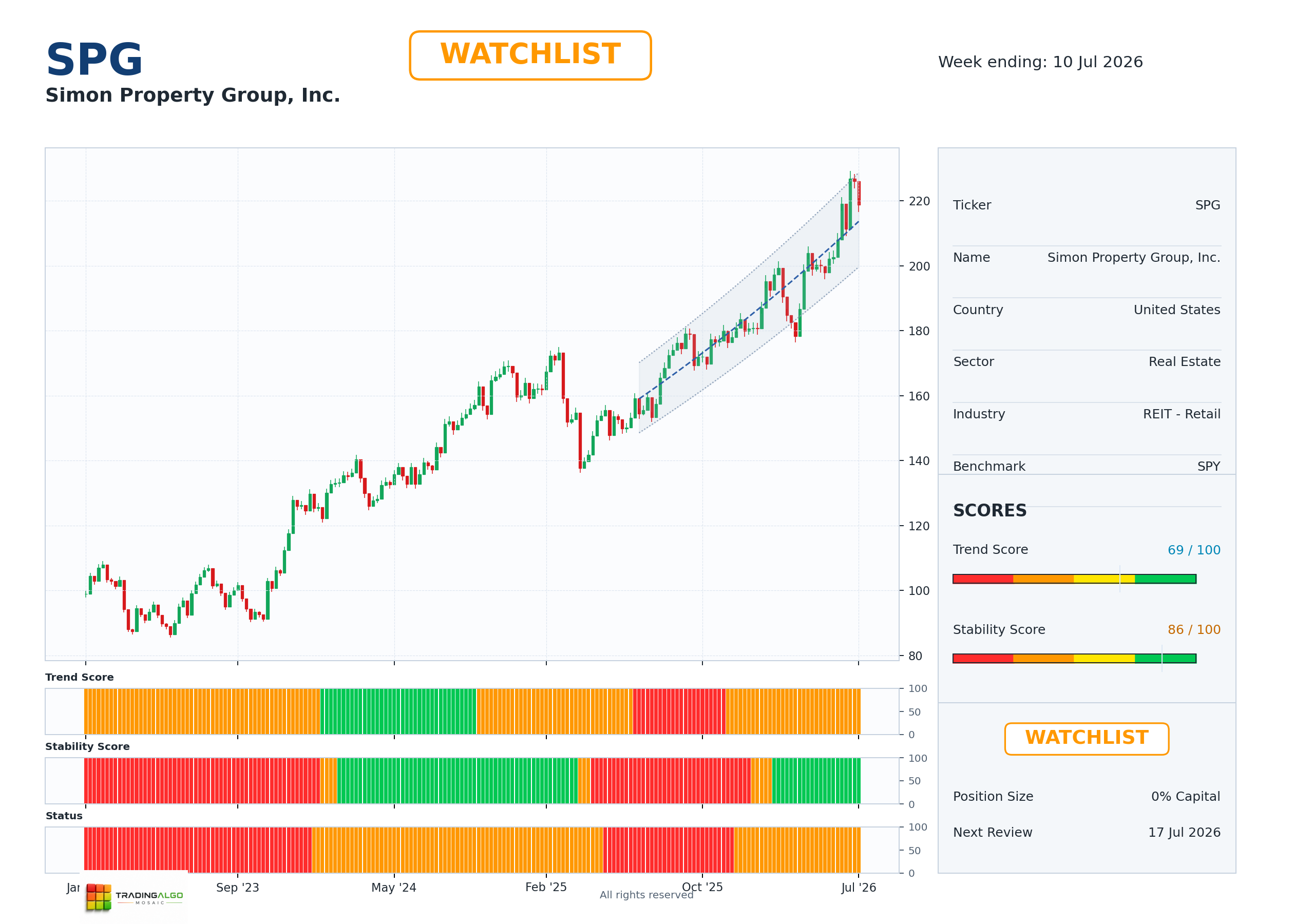This screenshot has height=924, width=1294.
Task: Click the Oct '25 date axis label
Action: (x=702, y=888)
